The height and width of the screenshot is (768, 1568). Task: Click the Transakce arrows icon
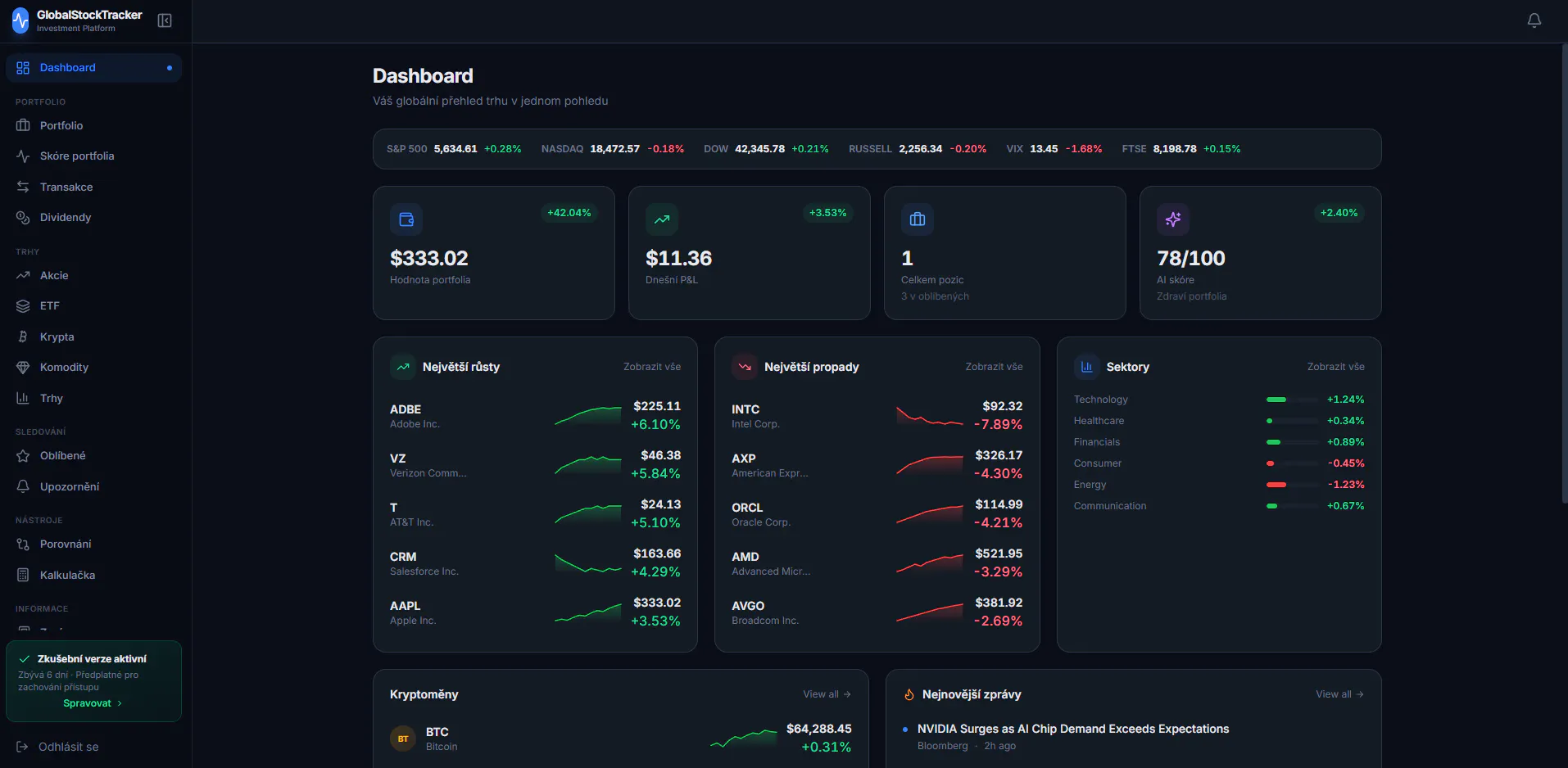[x=23, y=187]
